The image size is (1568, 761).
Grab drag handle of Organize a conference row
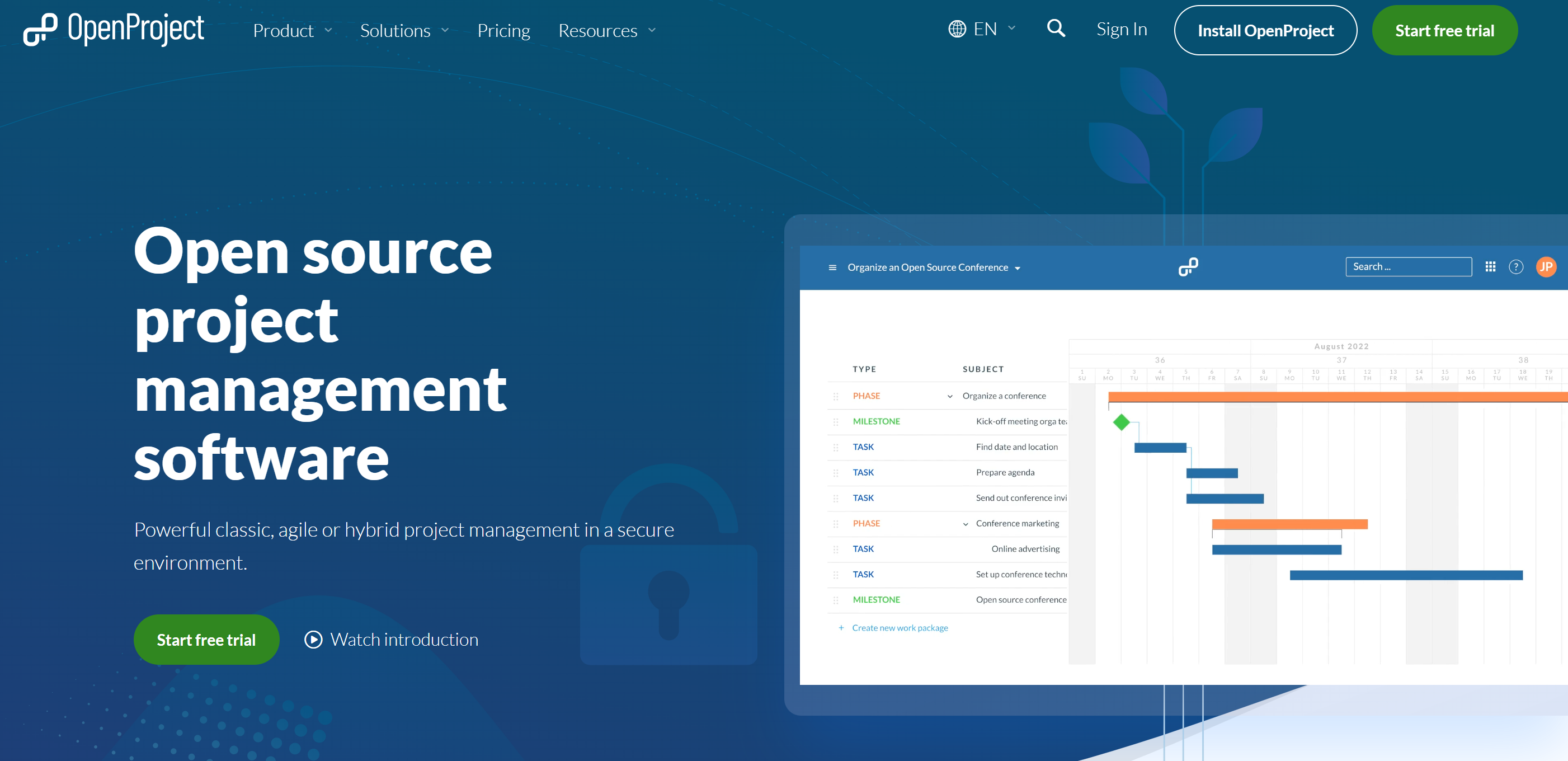pos(836,396)
